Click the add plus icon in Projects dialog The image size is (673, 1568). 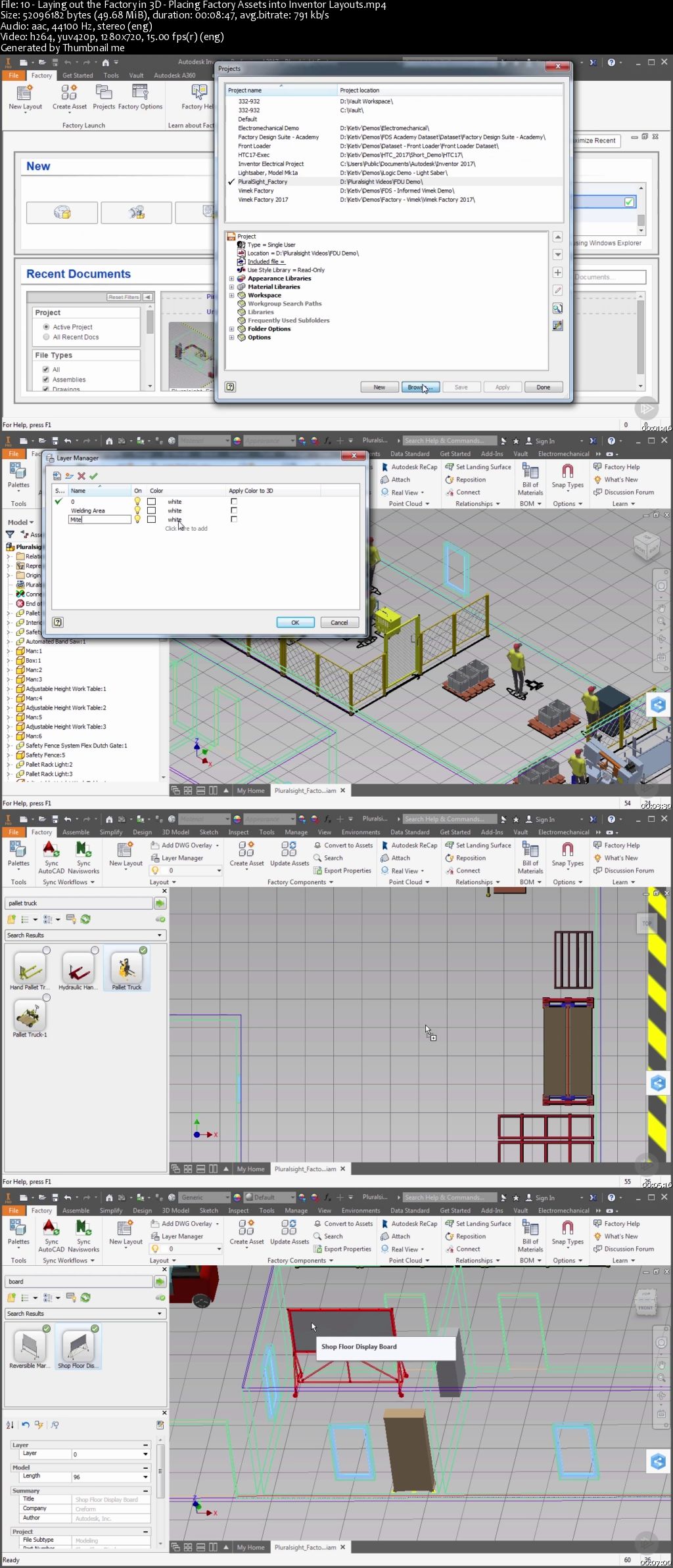(557, 273)
